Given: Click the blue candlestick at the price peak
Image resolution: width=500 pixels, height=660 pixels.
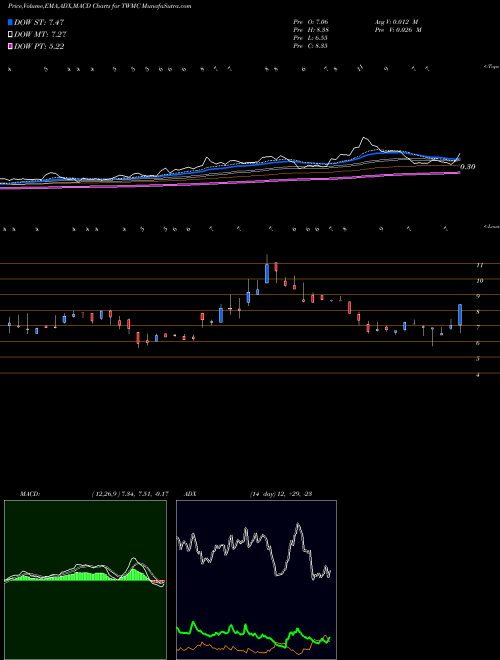Looking at the screenshot, I should tap(267, 273).
